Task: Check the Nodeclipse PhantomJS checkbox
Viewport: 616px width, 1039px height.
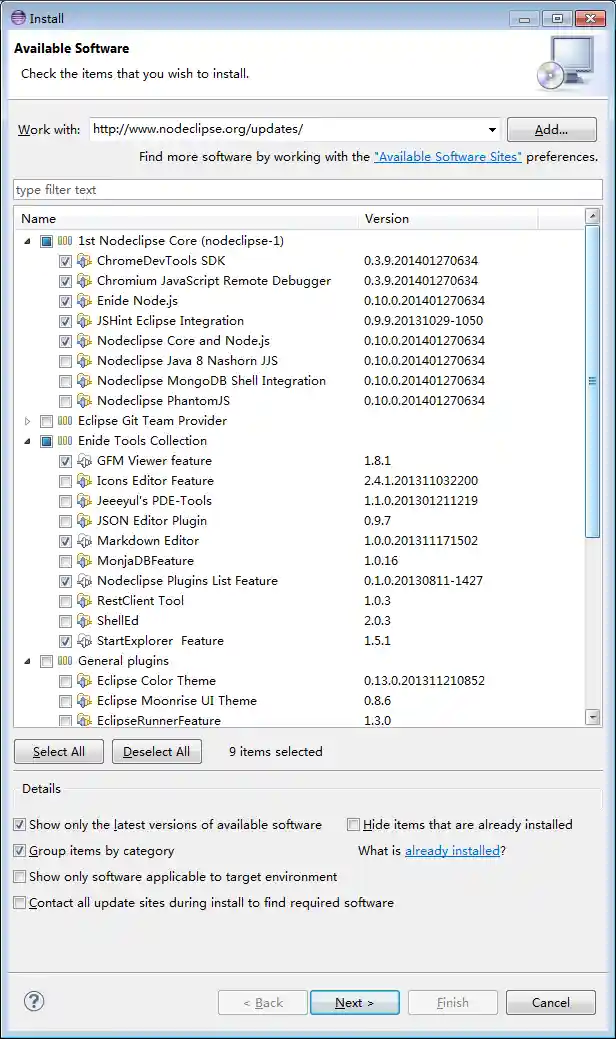Action: (x=65, y=401)
